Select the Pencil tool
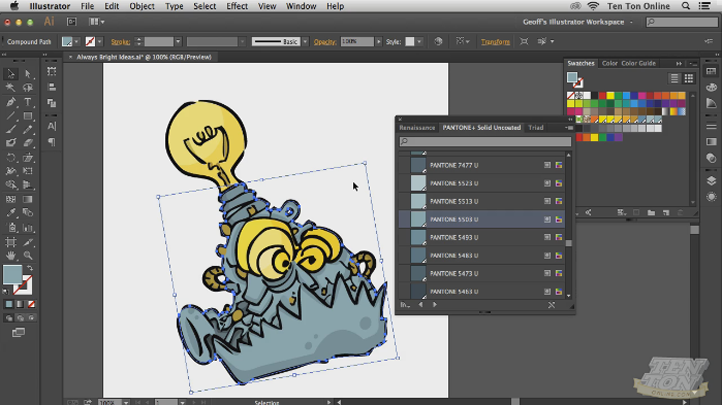Screen dimensions: 722x405 (x=28, y=129)
